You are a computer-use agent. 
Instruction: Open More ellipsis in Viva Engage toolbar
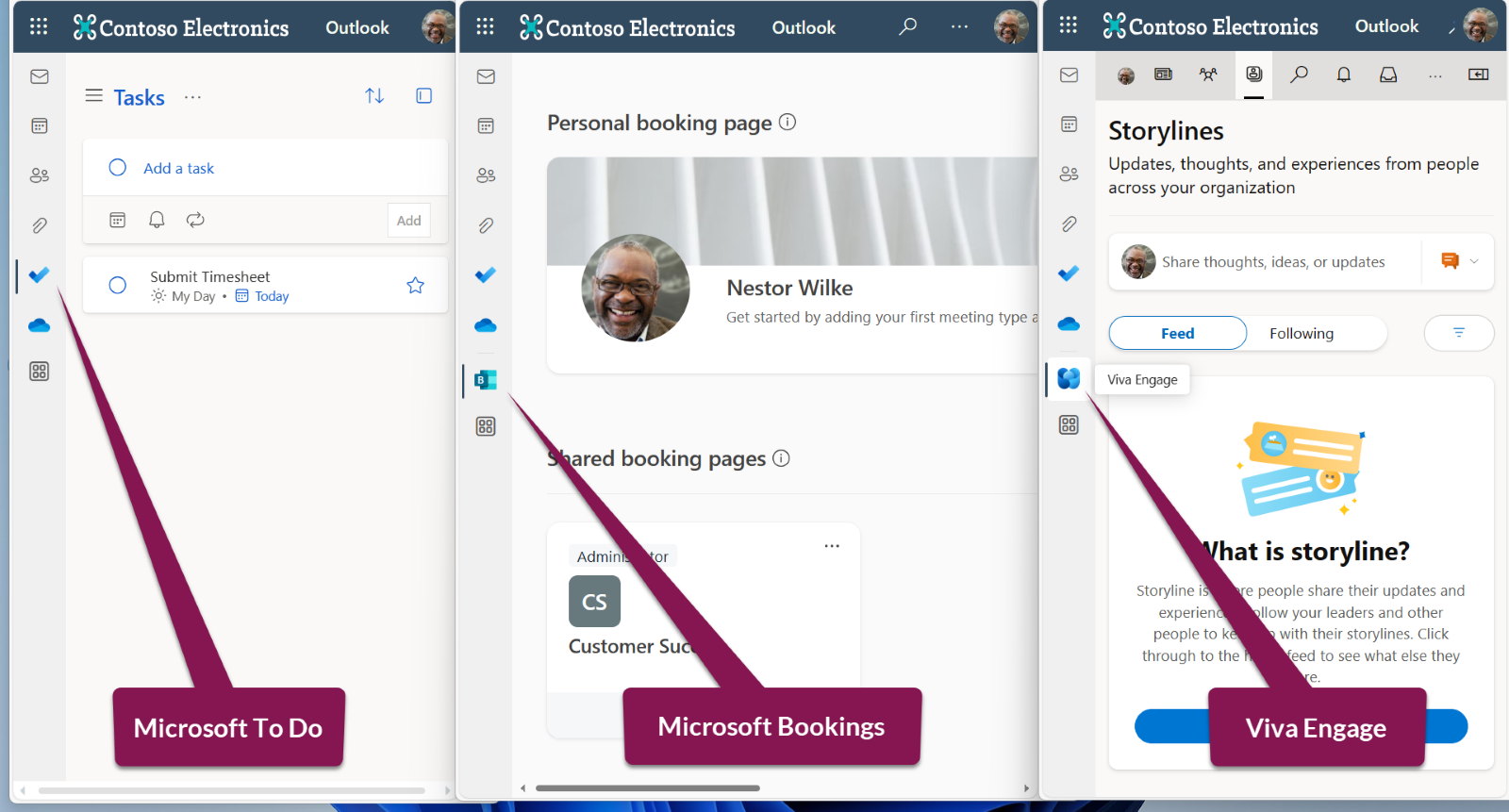click(1434, 75)
